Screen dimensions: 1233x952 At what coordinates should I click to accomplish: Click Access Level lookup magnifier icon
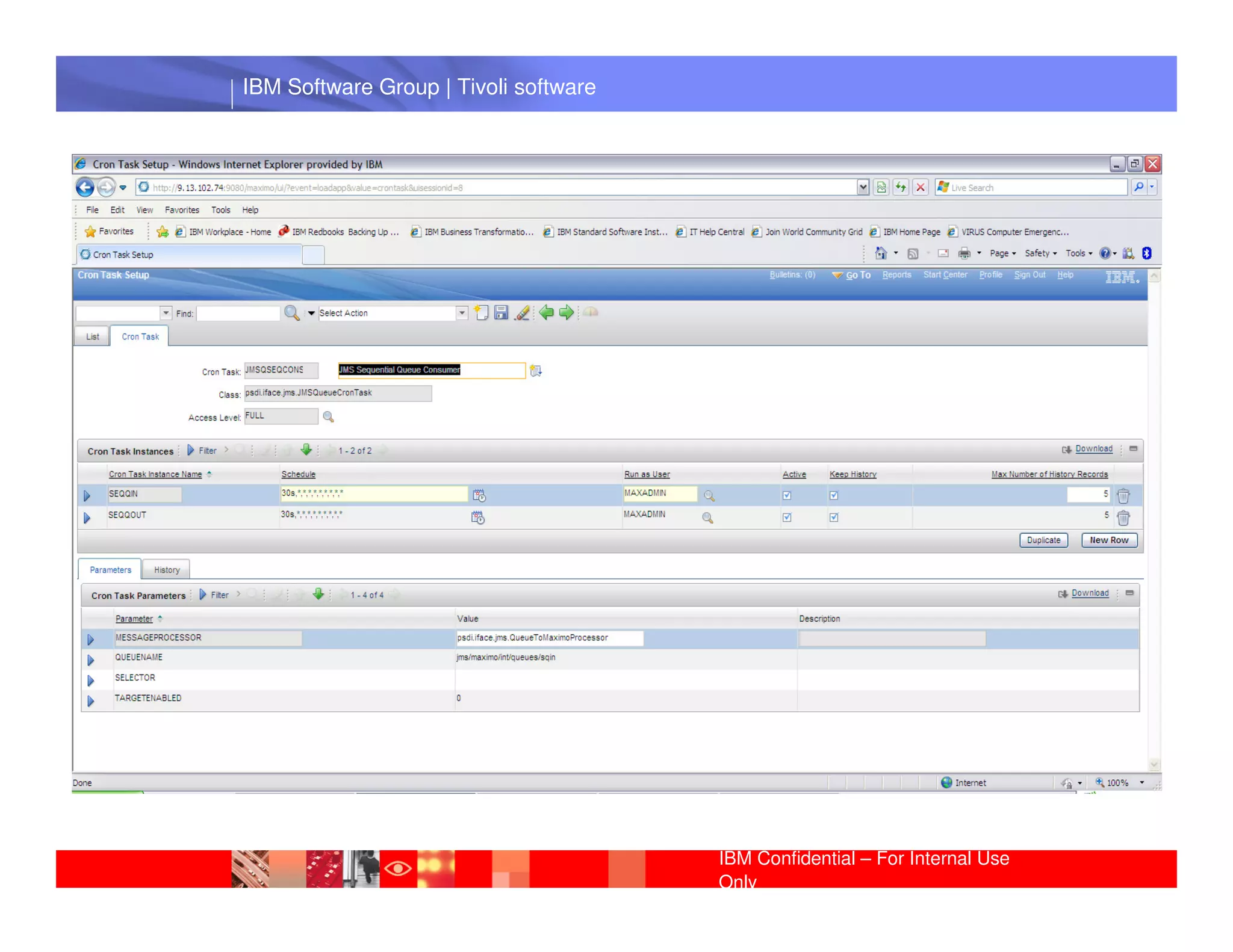pos(328,416)
